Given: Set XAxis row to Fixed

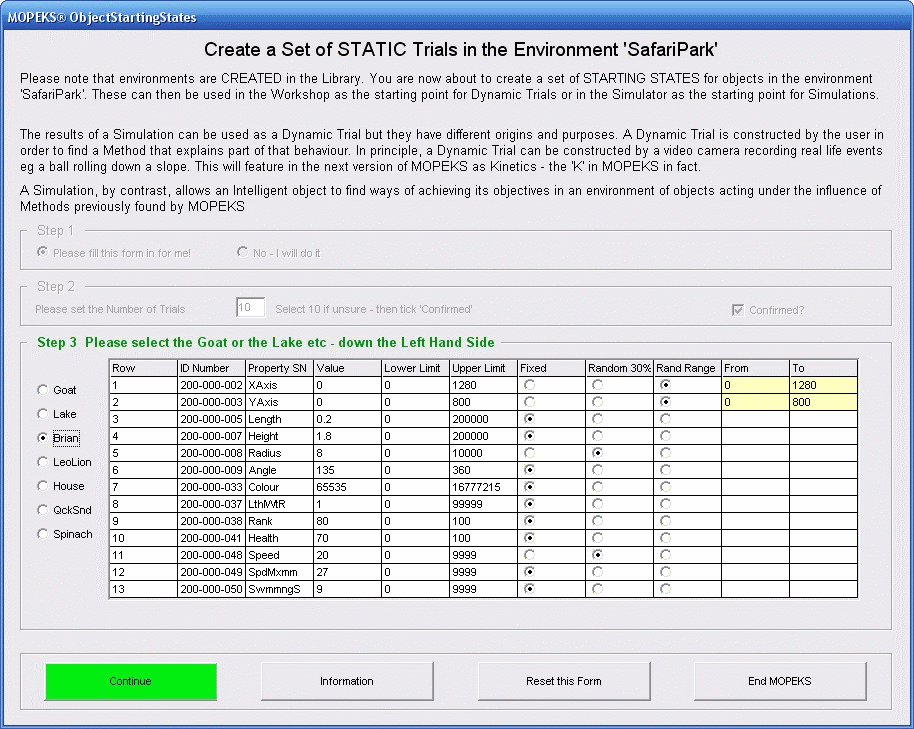Looking at the screenshot, I should click(529, 385).
